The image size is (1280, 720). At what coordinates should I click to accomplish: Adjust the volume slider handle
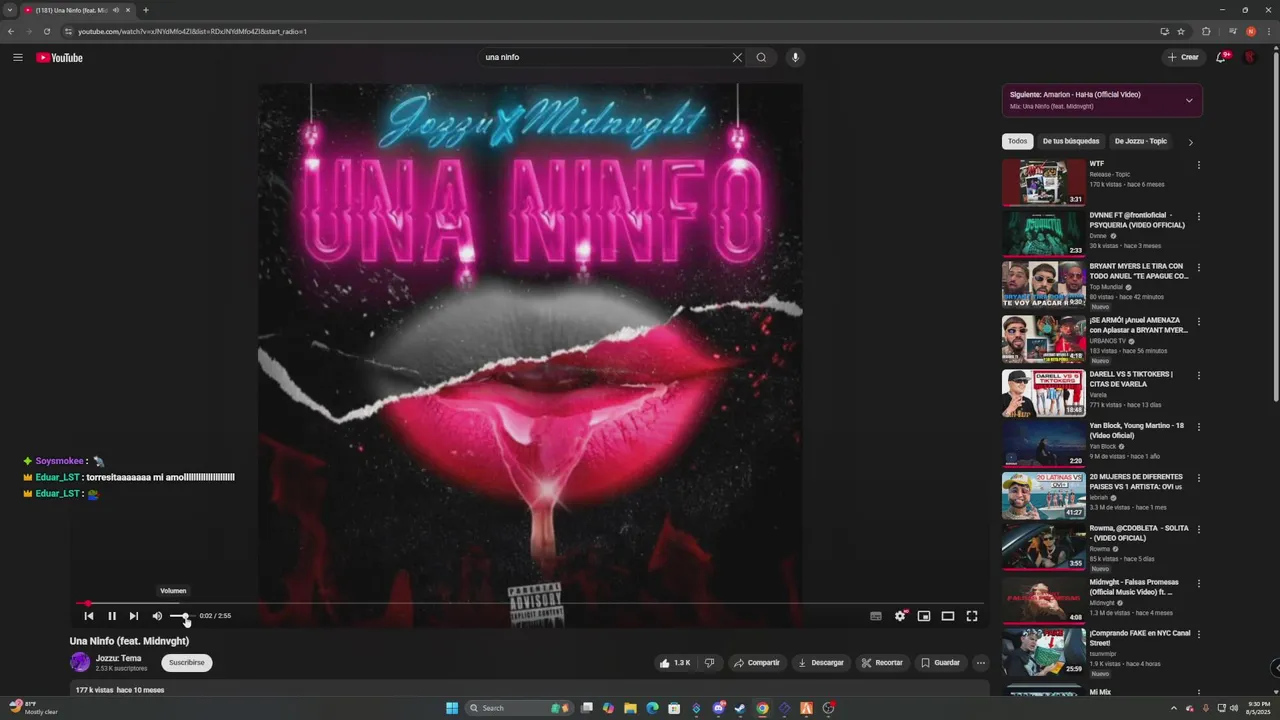(x=185, y=616)
